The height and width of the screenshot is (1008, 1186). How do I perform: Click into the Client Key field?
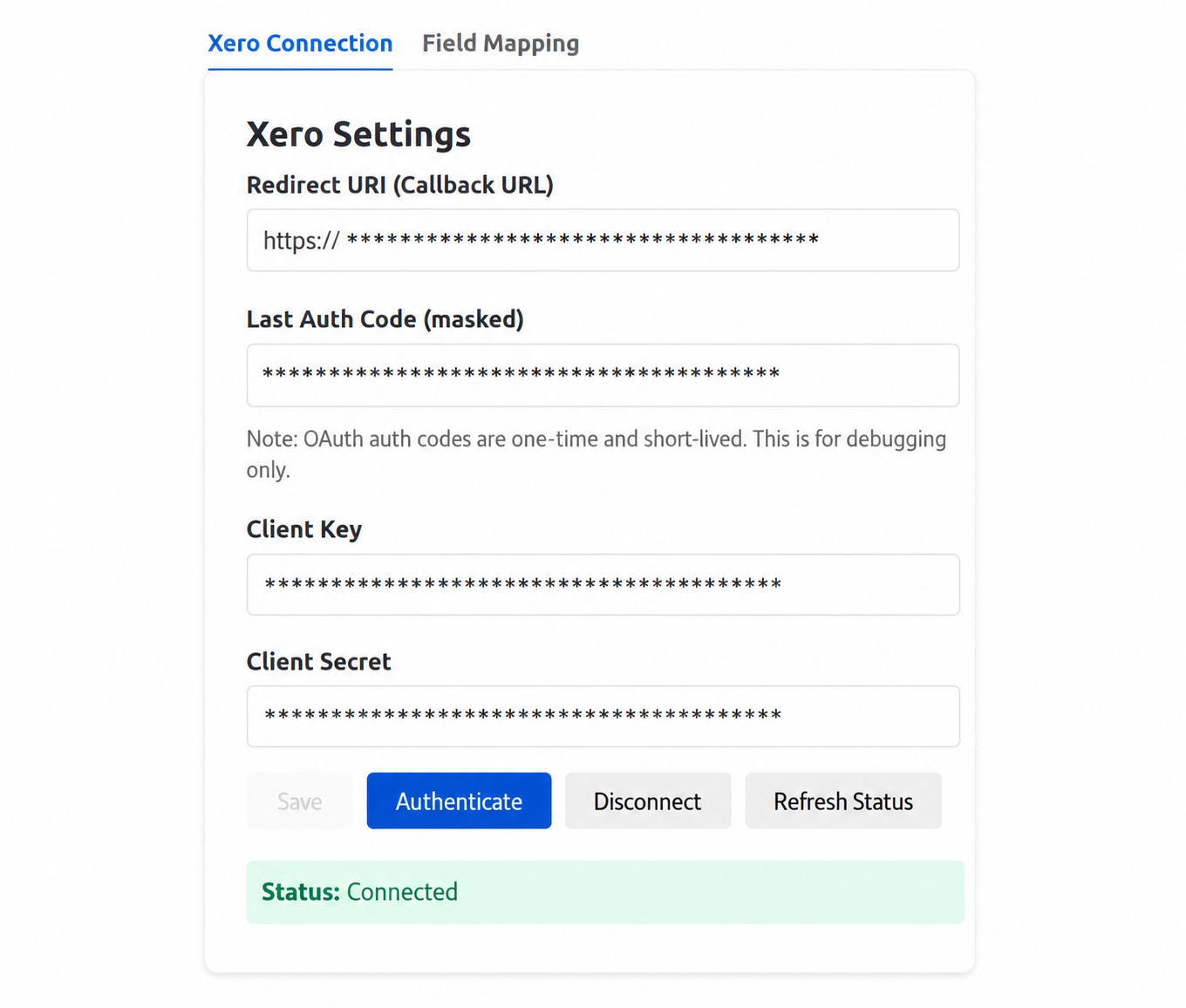603,584
